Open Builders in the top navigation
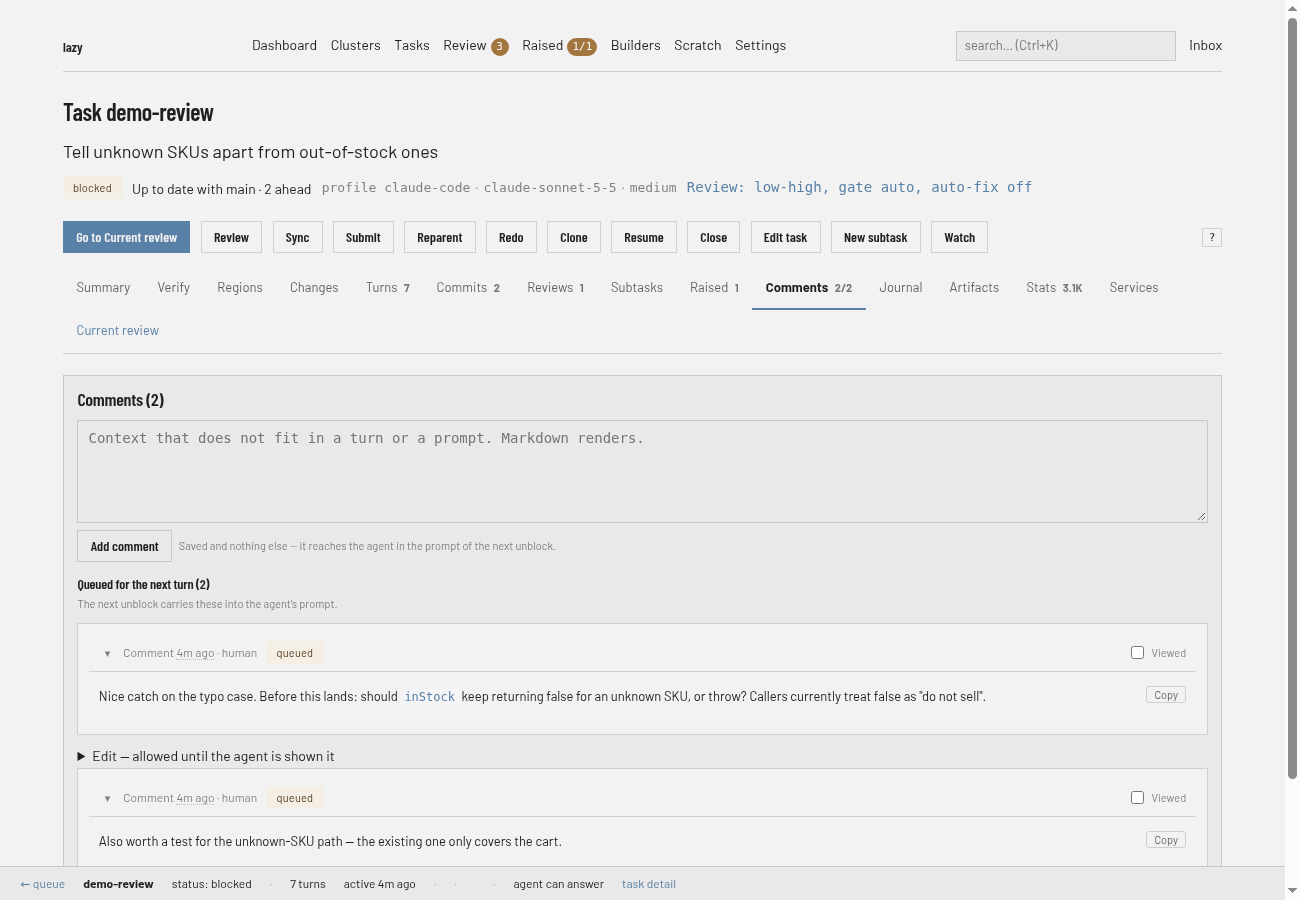 coord(636,45)
